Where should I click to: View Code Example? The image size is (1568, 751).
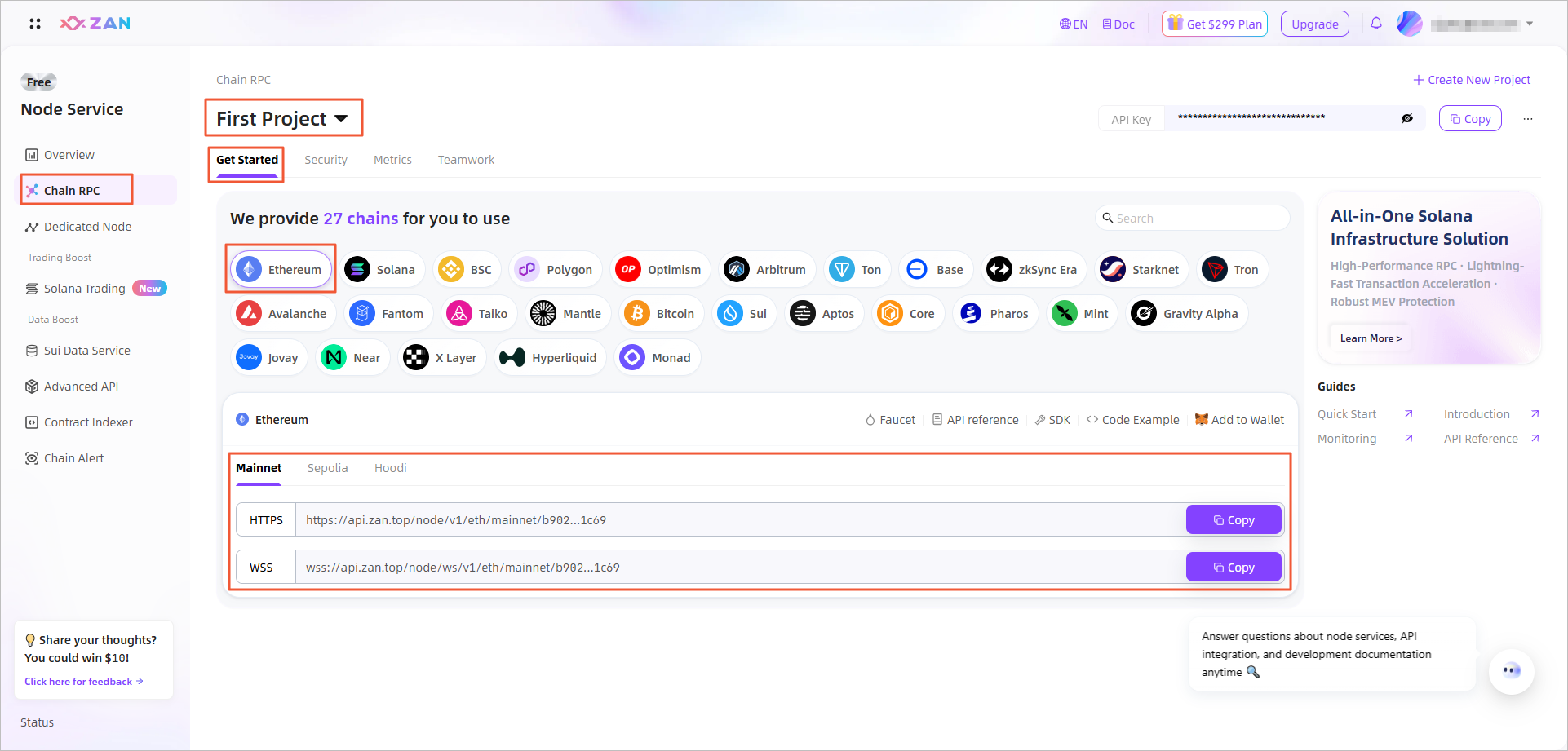click(x=1132, y=420)
